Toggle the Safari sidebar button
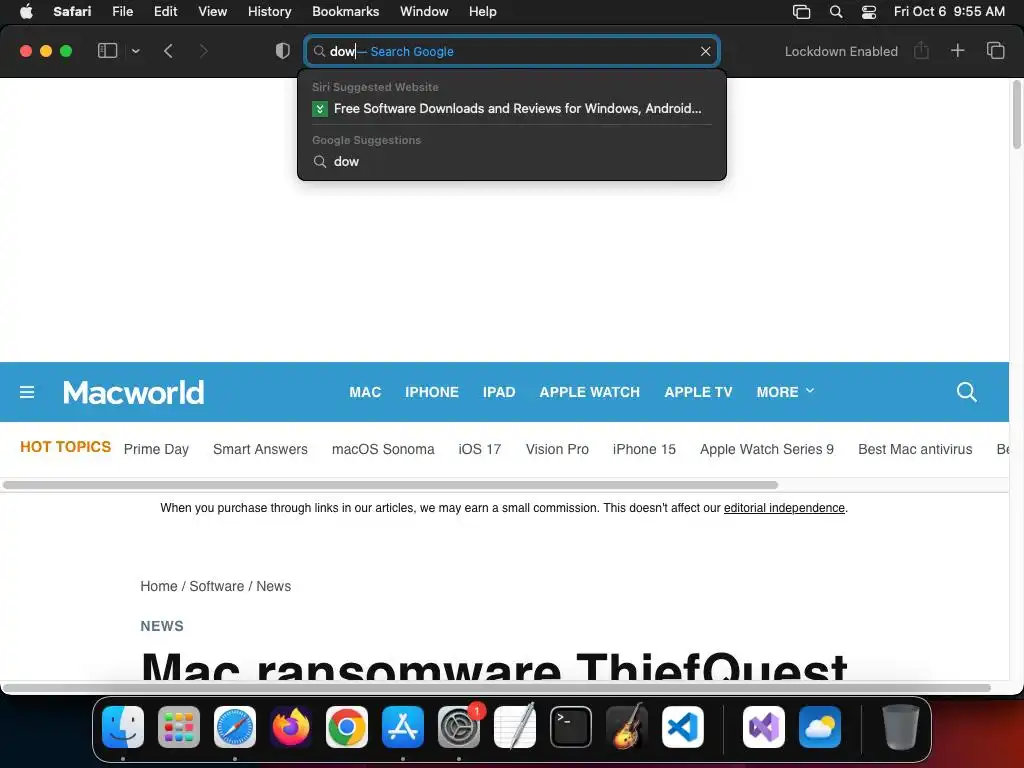The width and height of the screenshot is (1024, 768). (x=107, y=51)
